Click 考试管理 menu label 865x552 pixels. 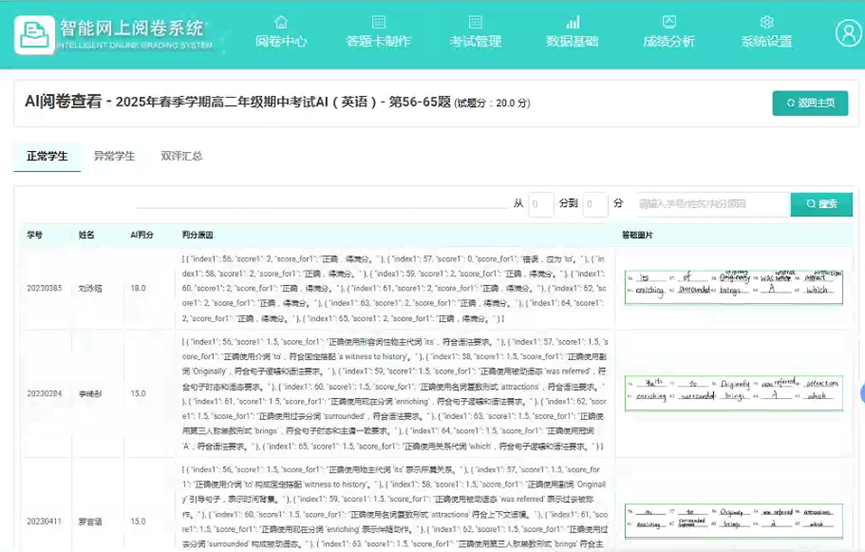point(475,41)
